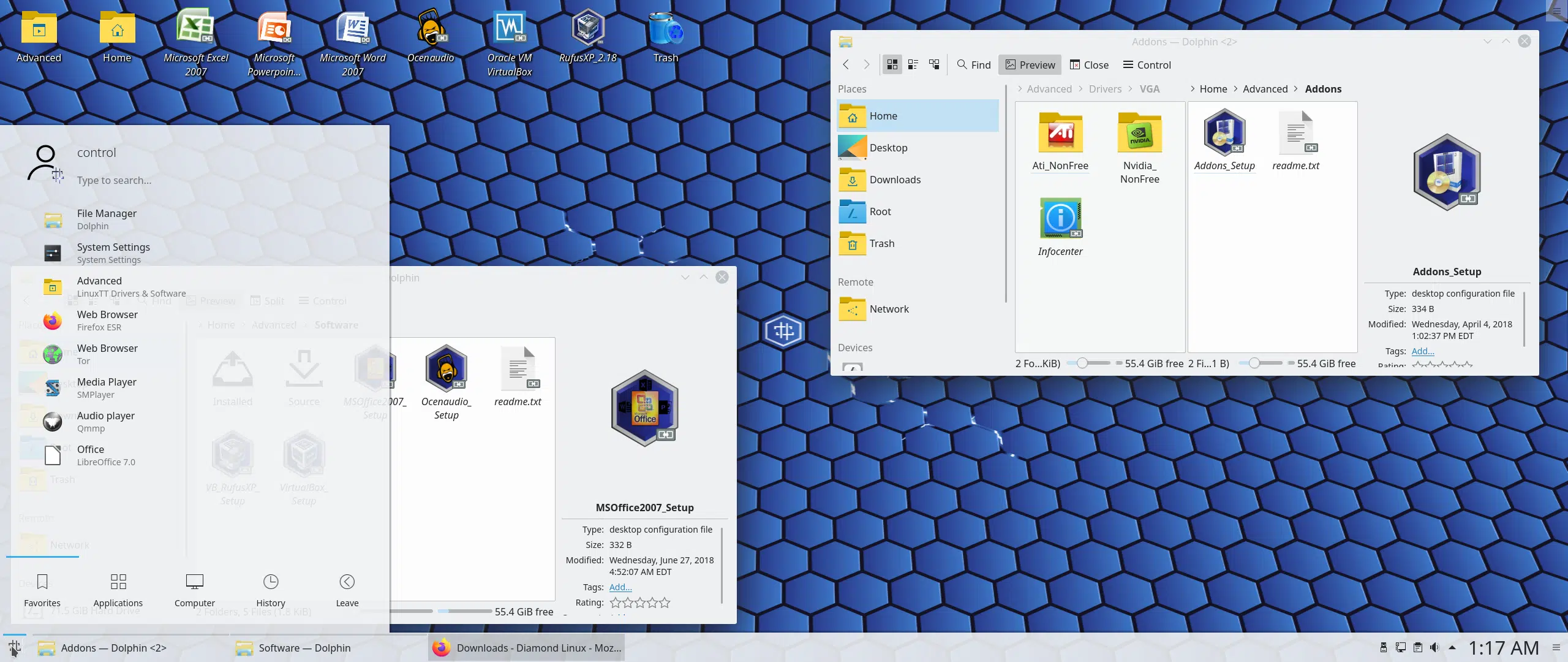Expand hidden system tray icons arrow

(x=1452, y=647)
